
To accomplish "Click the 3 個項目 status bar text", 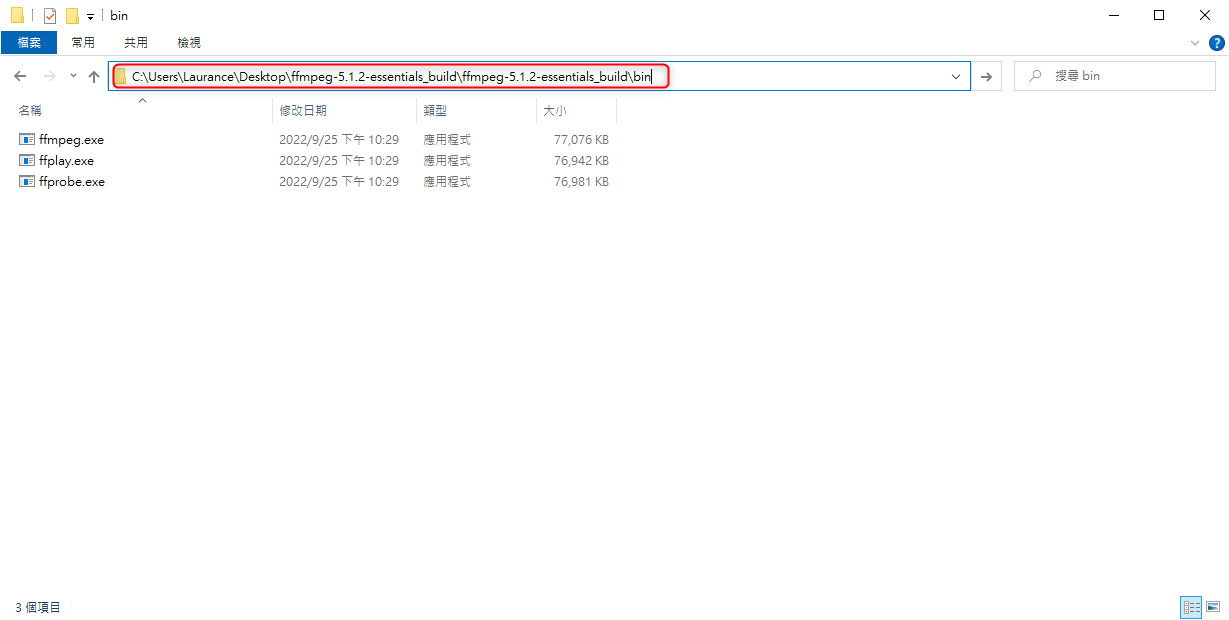I will [38, 607].
